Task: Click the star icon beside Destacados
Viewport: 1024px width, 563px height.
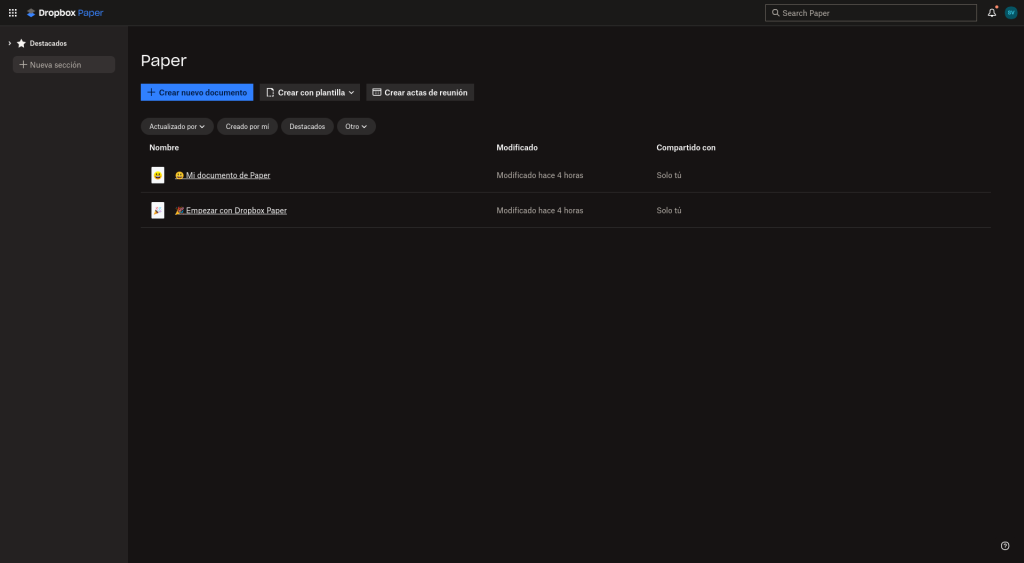Action: (x=21, y=43)
